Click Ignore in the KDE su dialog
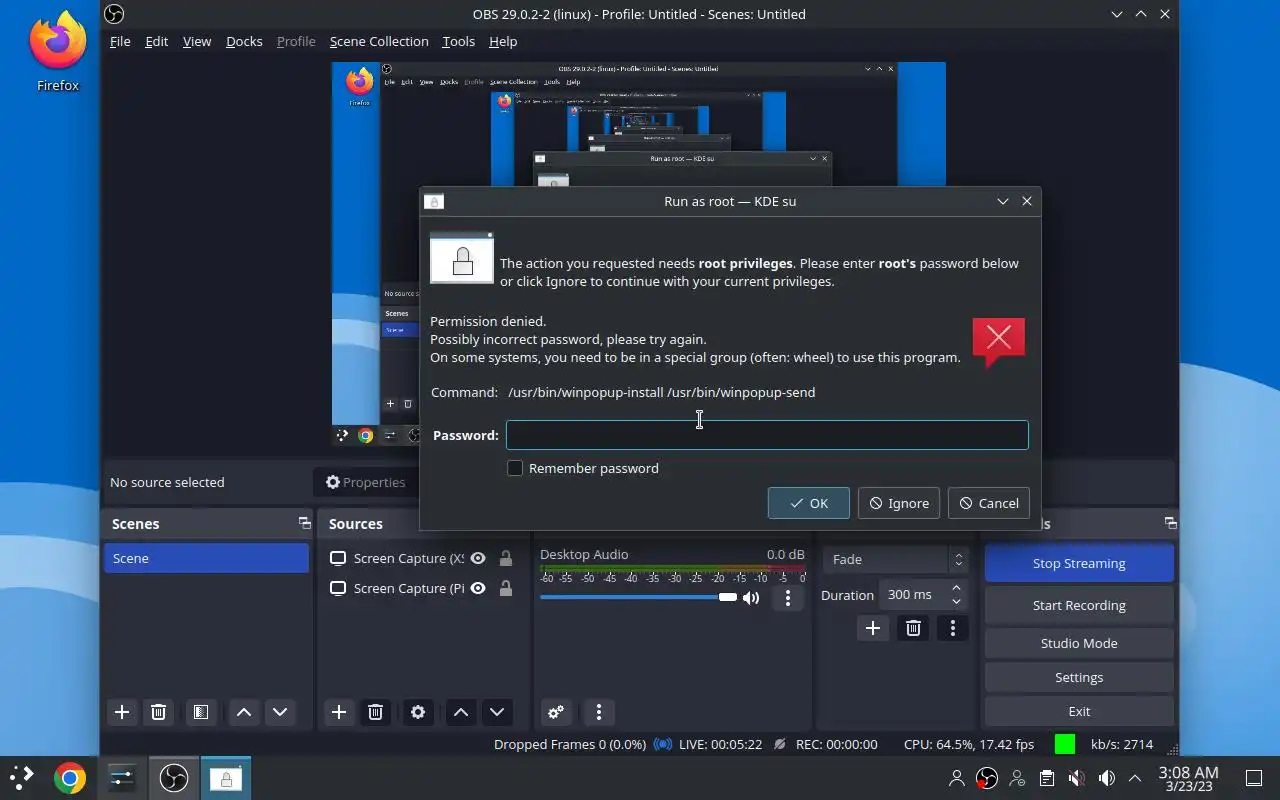 point(898,503)
